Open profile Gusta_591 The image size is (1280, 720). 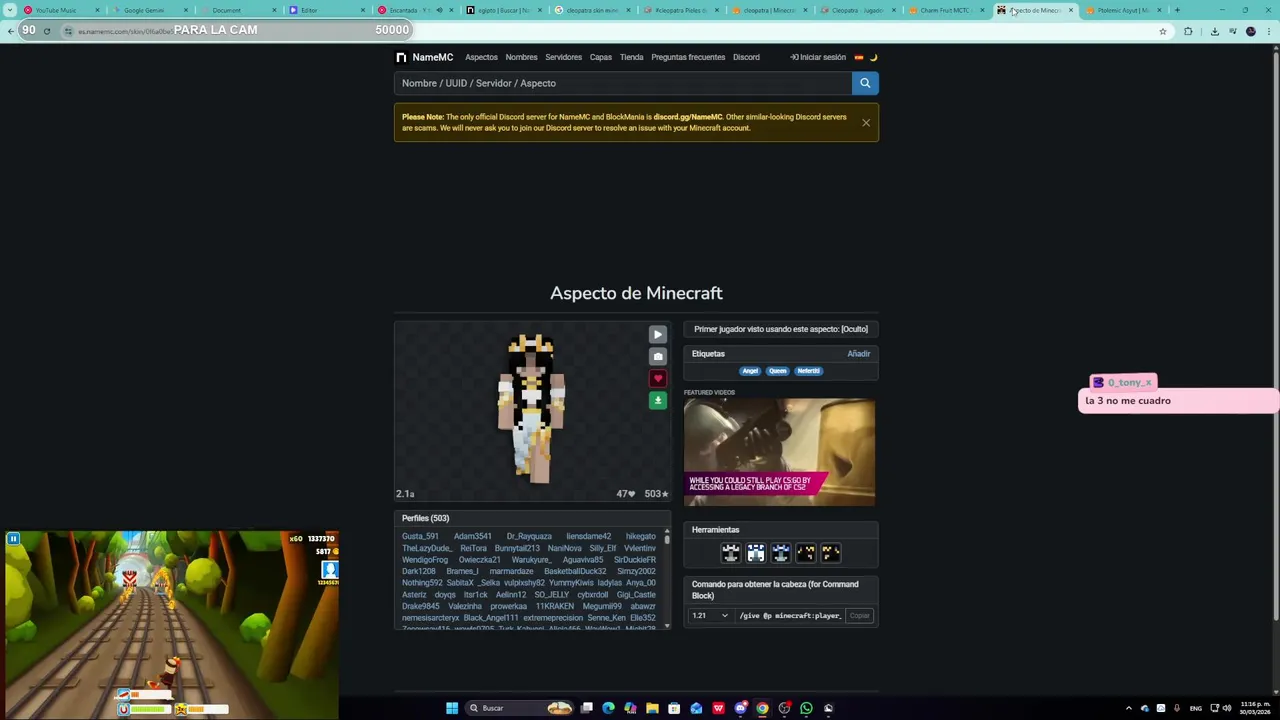coord(420,537)
